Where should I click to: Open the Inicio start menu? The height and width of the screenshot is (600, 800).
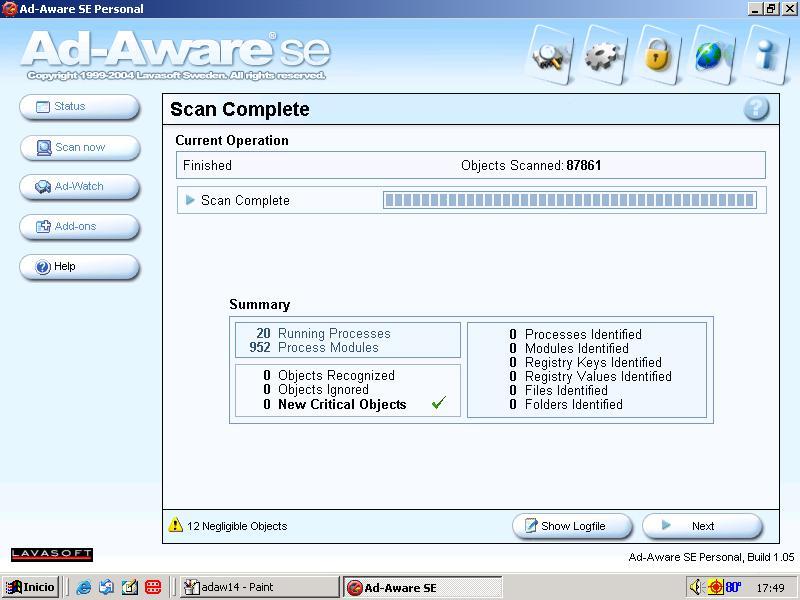pyautogui.click(x=31, y=587)
